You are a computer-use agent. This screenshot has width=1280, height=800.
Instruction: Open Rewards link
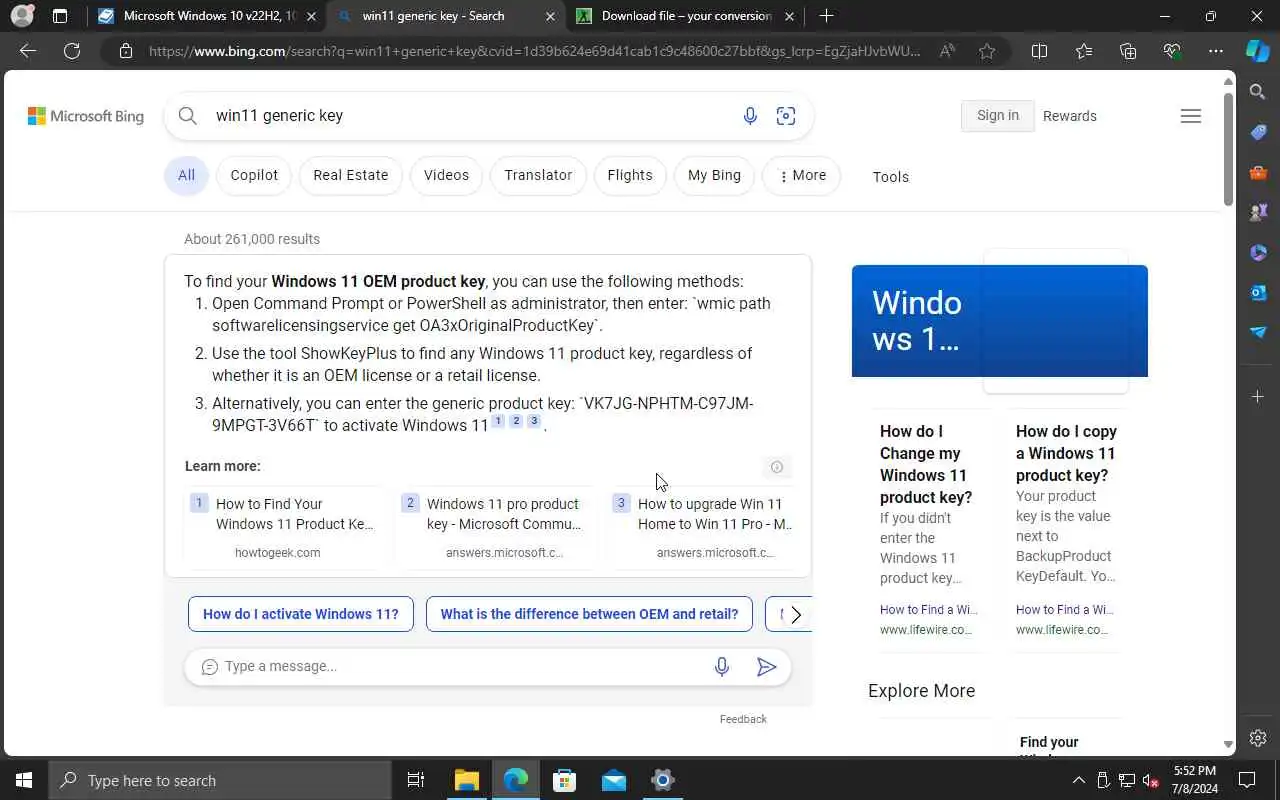click(x=1070, y=116)
